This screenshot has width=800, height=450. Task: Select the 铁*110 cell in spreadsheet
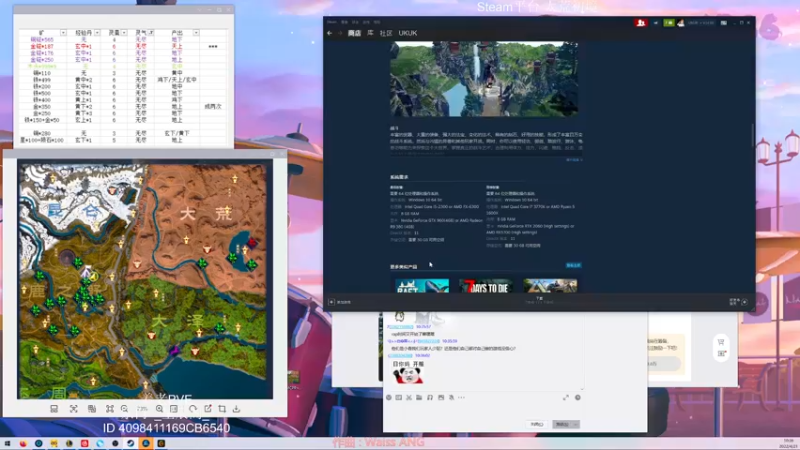(x=42, y=73)
